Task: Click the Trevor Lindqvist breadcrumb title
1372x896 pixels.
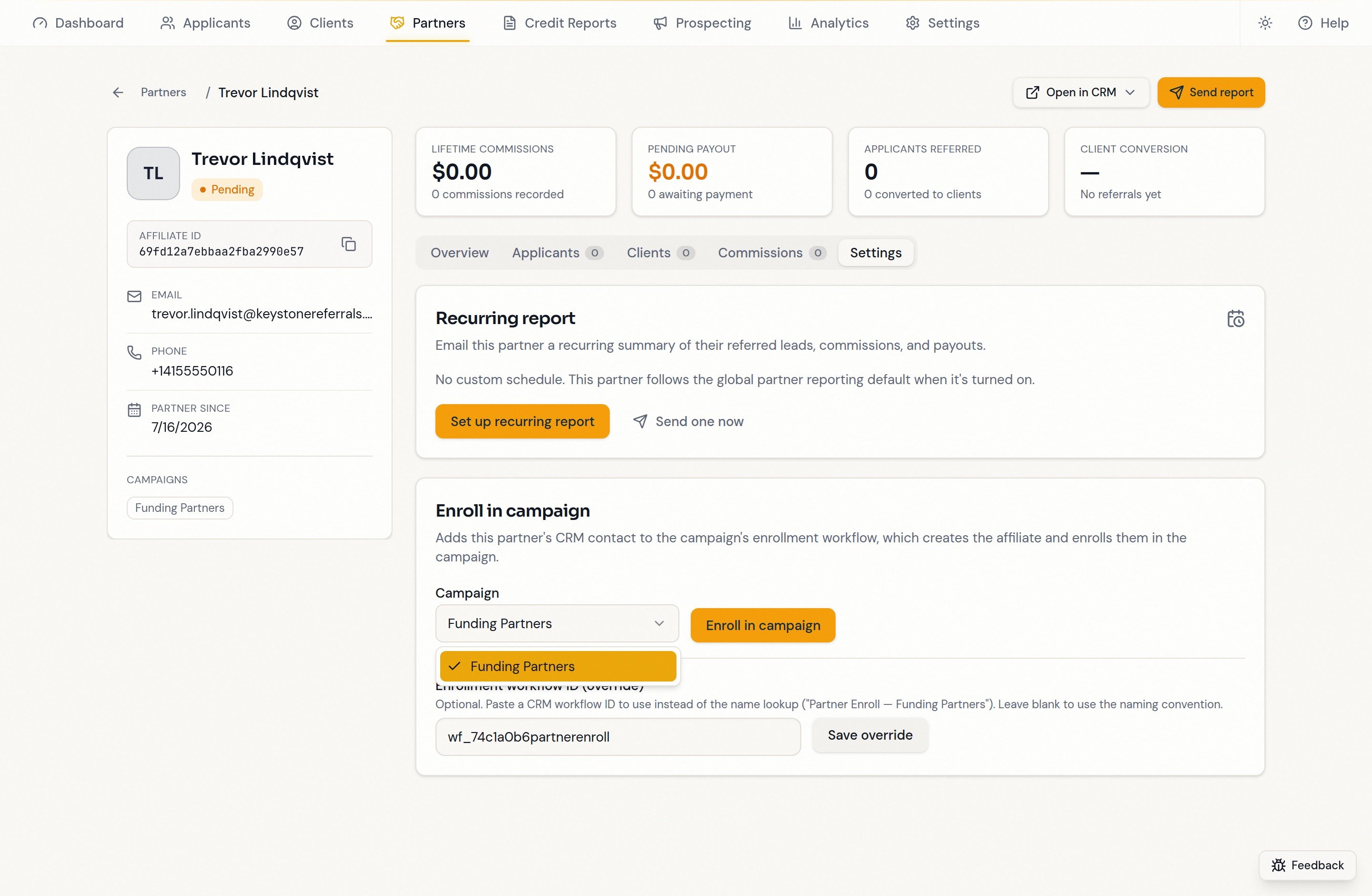Action: (268, 92)
